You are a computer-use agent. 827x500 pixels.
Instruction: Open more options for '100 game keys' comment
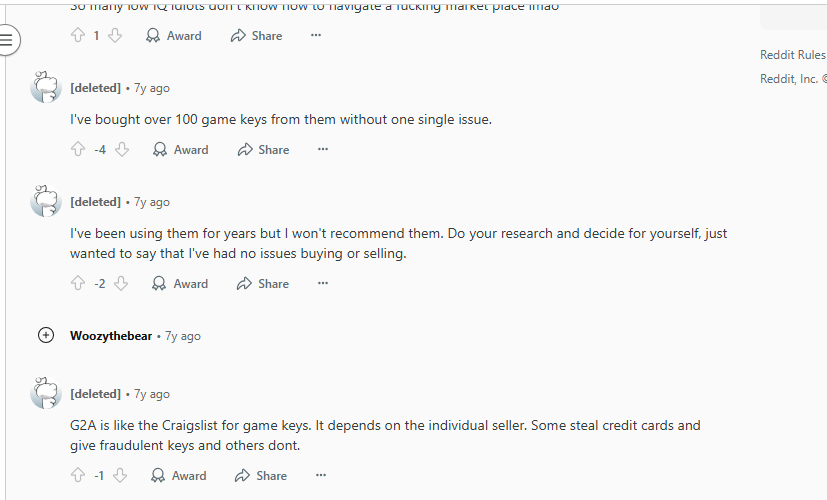coord(323,150)
